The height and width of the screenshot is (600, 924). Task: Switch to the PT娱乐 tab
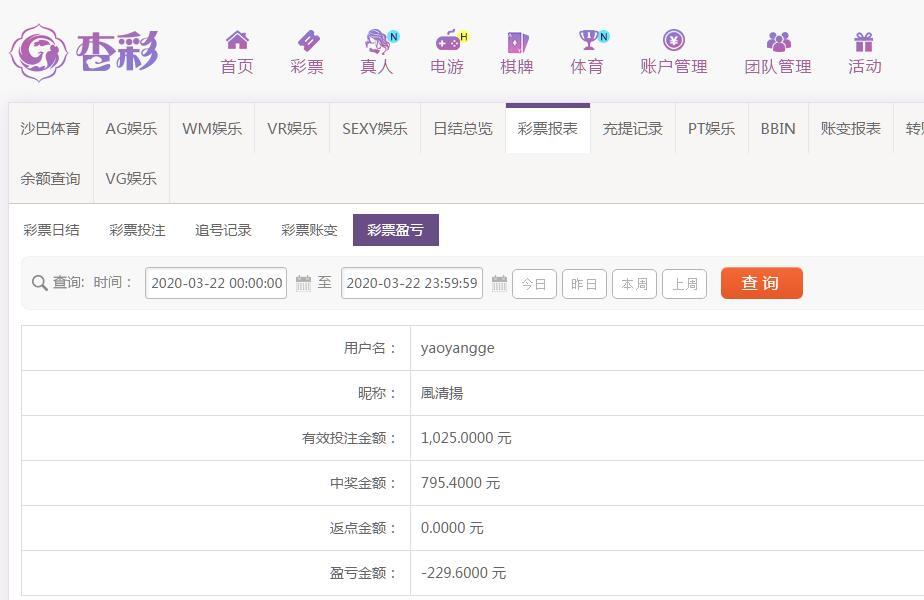coord(712,128)
